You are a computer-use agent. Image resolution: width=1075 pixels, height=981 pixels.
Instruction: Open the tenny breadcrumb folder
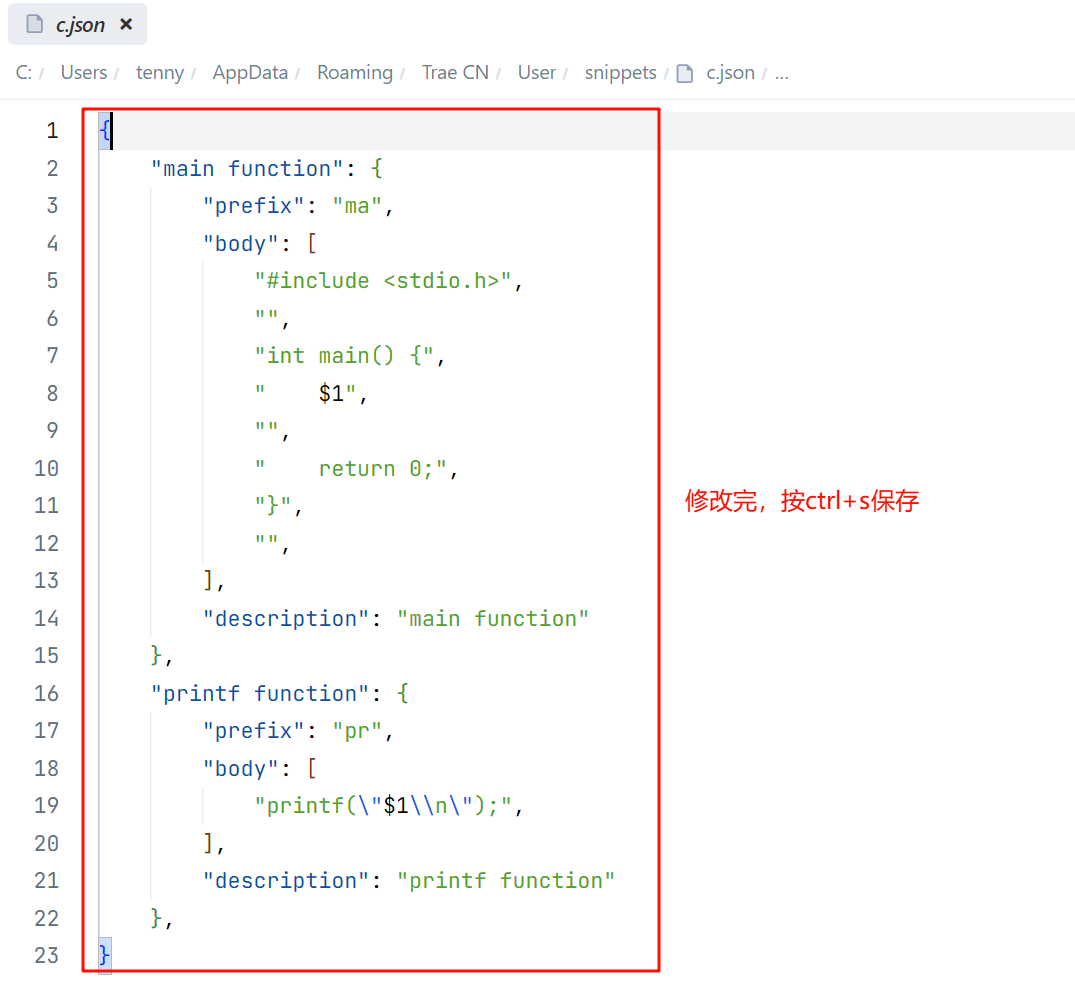click(160, 73)
